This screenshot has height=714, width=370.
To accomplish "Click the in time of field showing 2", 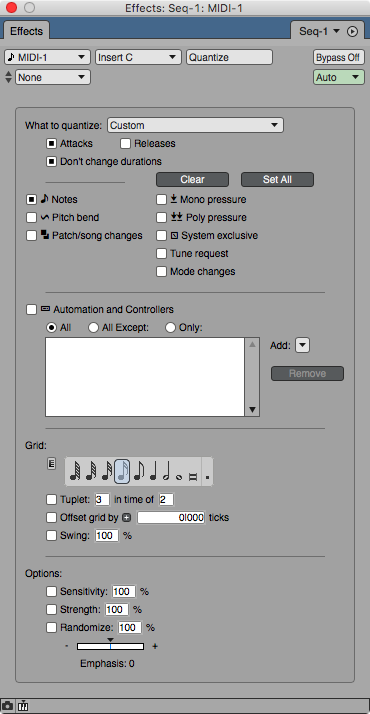I will [x=166, y=500].
